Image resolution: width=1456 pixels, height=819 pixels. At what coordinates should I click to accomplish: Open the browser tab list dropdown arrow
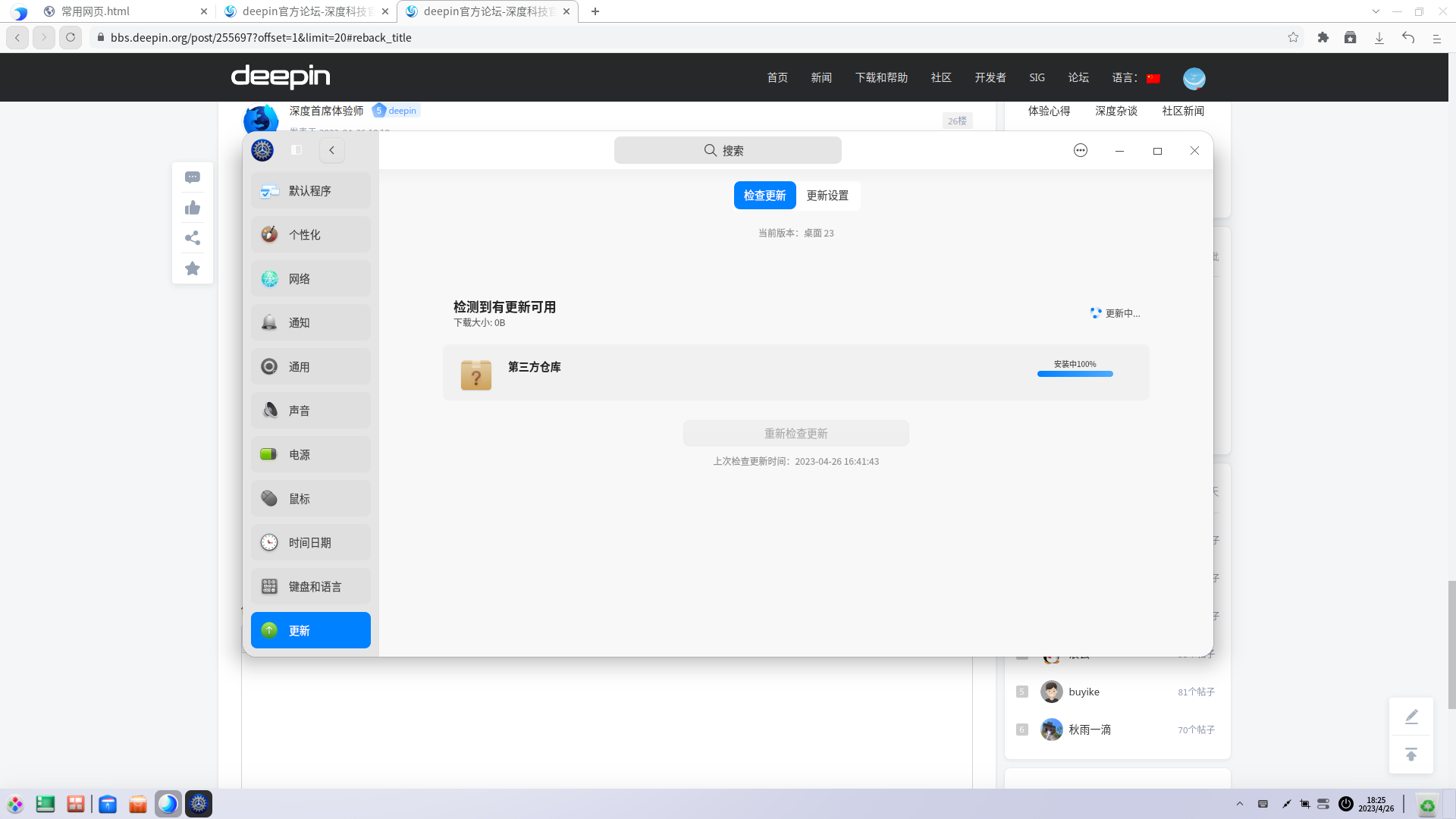point(1375,11)
